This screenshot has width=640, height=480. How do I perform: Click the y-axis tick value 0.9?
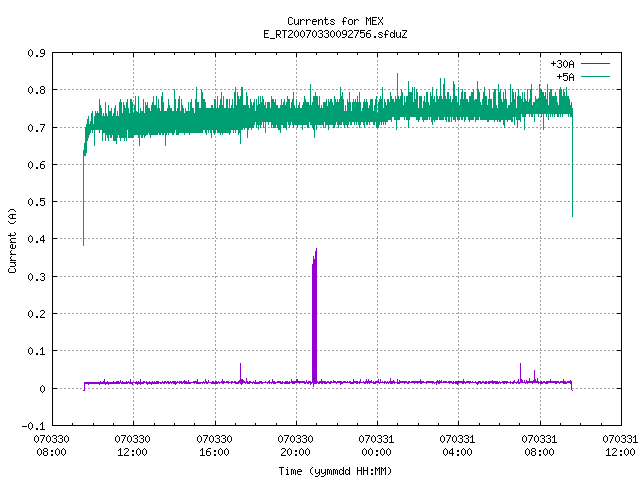[x=36, y=53]
